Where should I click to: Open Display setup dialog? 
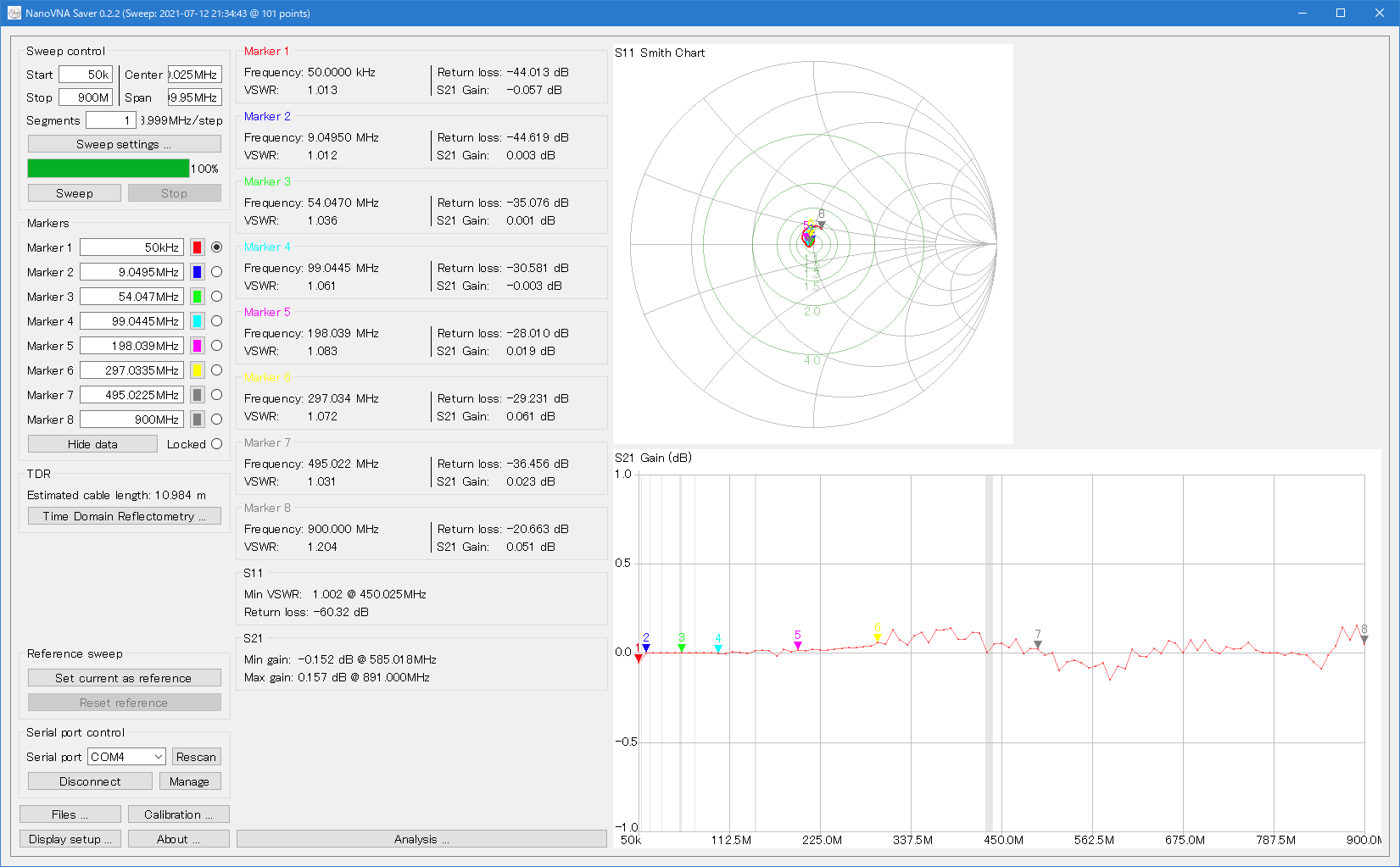point(70,839)
